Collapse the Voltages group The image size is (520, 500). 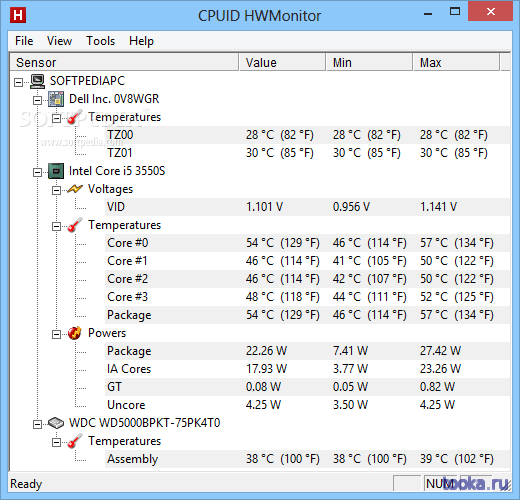pos(56,190)
